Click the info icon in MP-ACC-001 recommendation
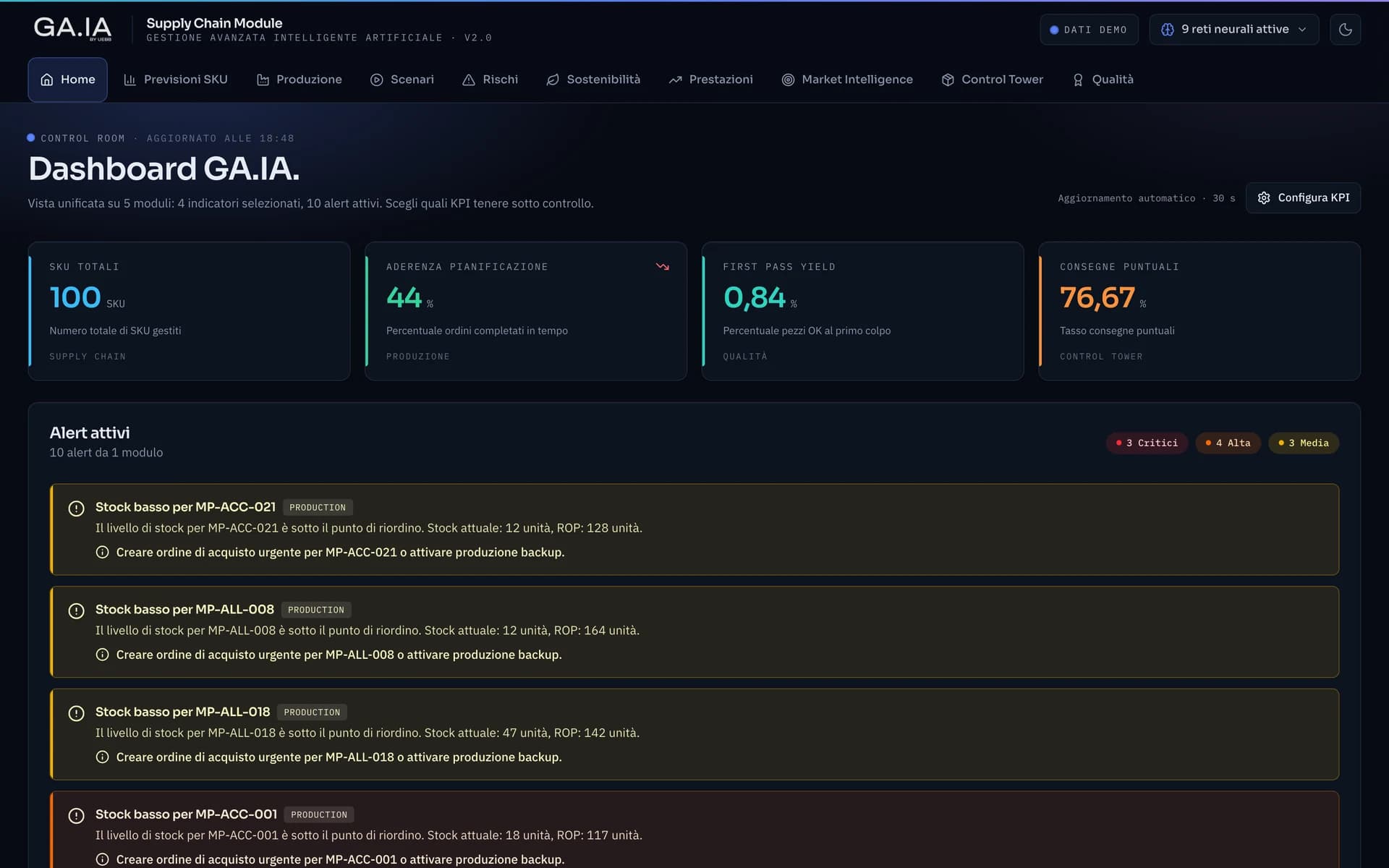 pyautogui.click(x=103, y=859)
